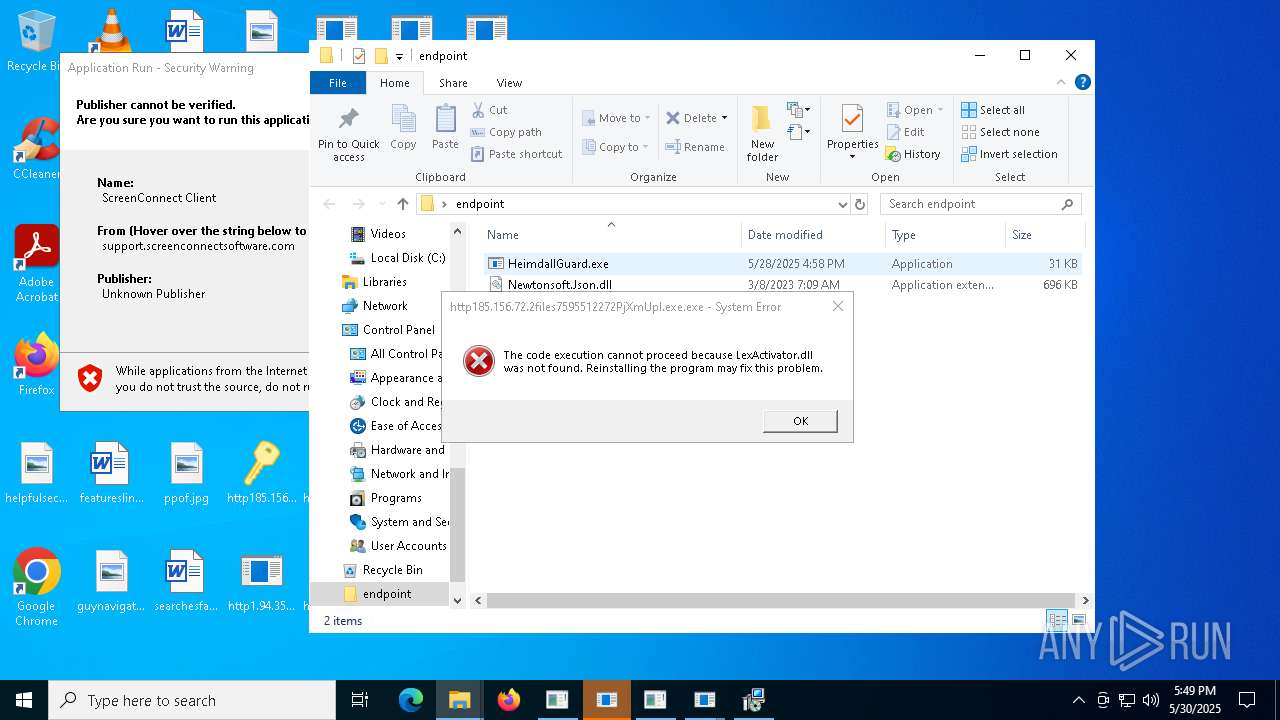1280x720 pixels.
Task: Click the New folder icon
Action: click(x=762, y=119)
